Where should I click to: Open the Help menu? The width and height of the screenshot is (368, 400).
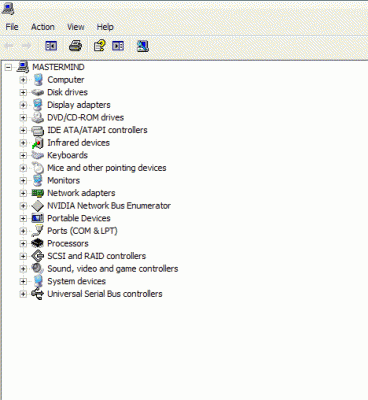tap(105, 27)
